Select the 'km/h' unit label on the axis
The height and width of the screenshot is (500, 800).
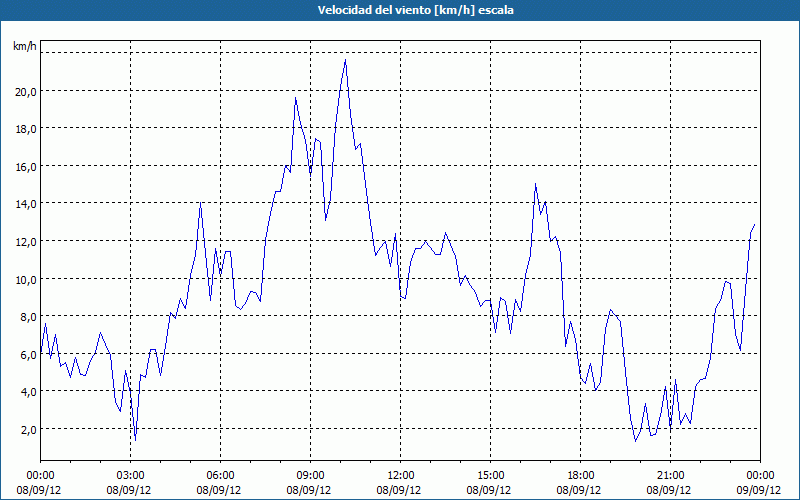coord(24,46)
